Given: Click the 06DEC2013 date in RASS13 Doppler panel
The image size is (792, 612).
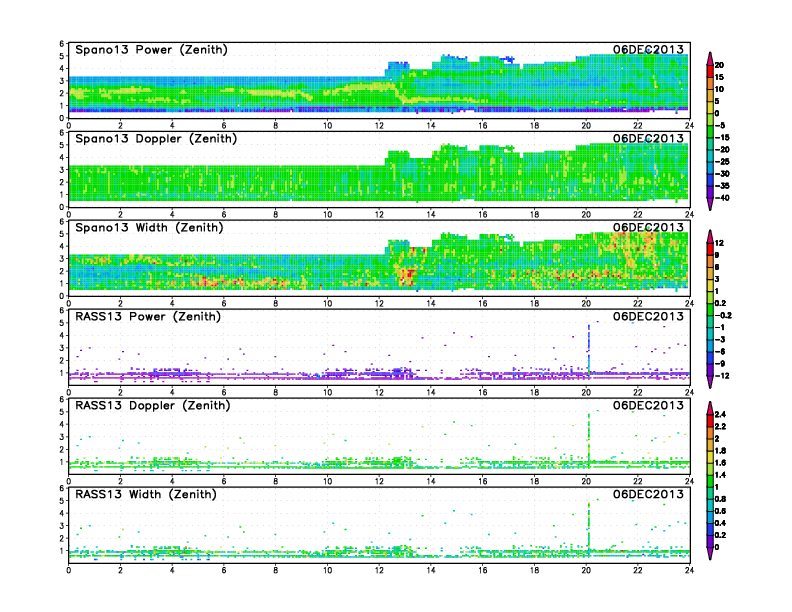Looking at the screenshot, I should [x=648, y=405].
